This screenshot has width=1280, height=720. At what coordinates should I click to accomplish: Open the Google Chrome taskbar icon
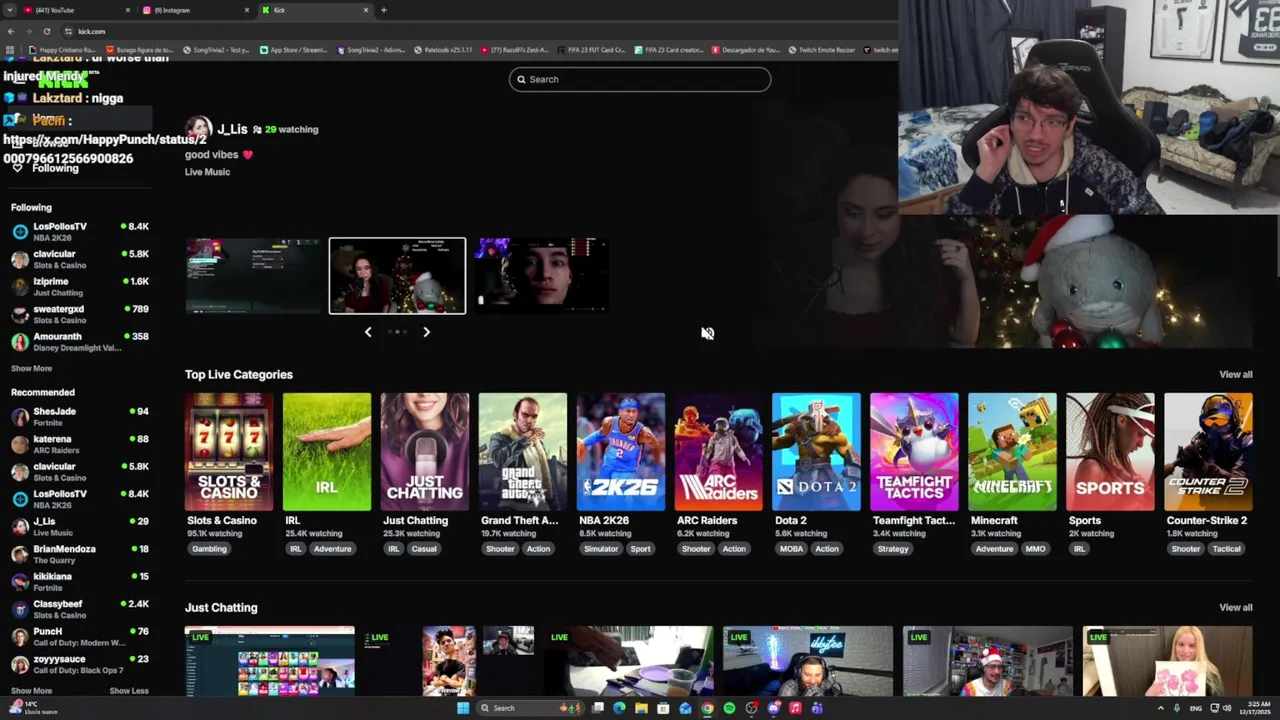pyautogui.click(x=707, y=708)
